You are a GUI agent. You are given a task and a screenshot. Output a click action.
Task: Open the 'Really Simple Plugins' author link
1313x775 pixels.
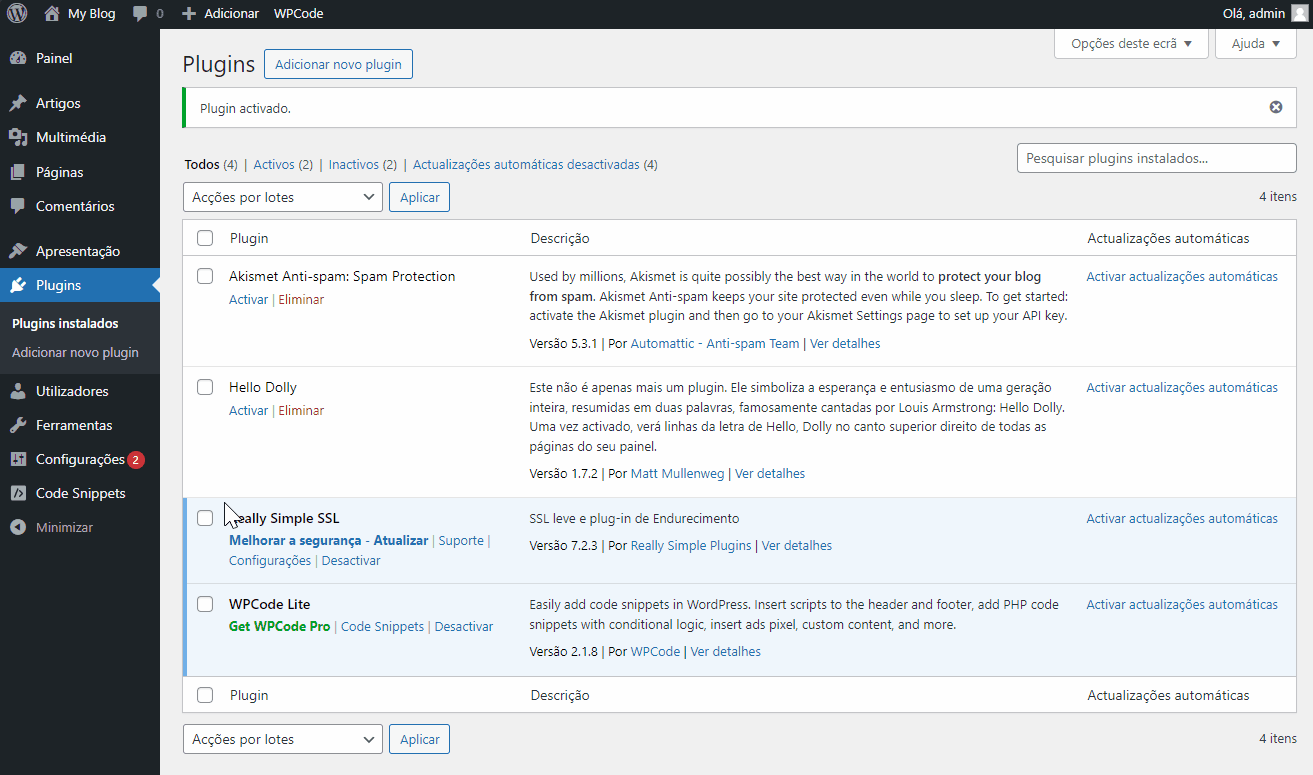(691, 546)
